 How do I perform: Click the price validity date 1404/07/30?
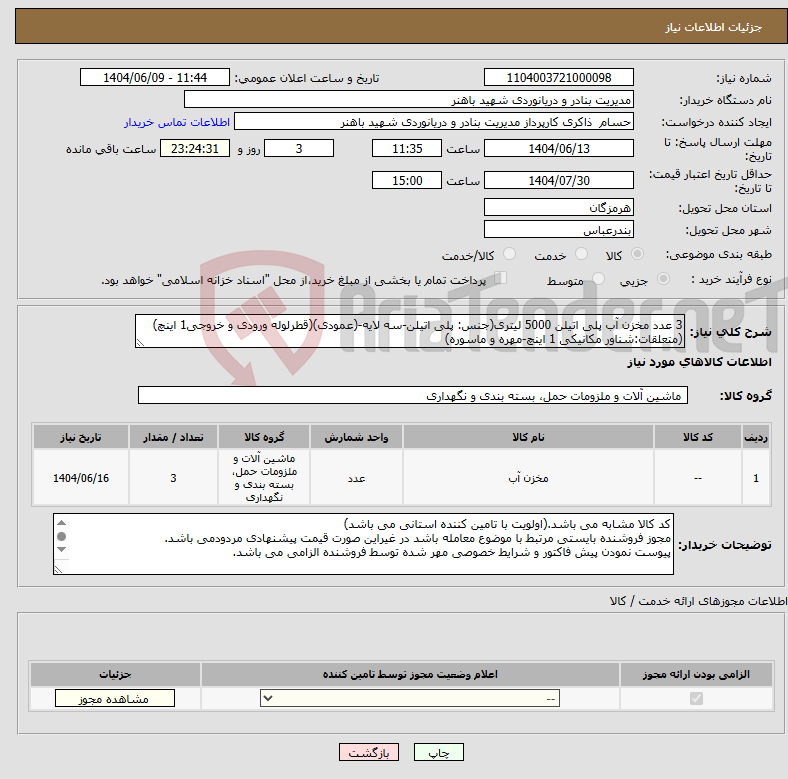[558, 180]
